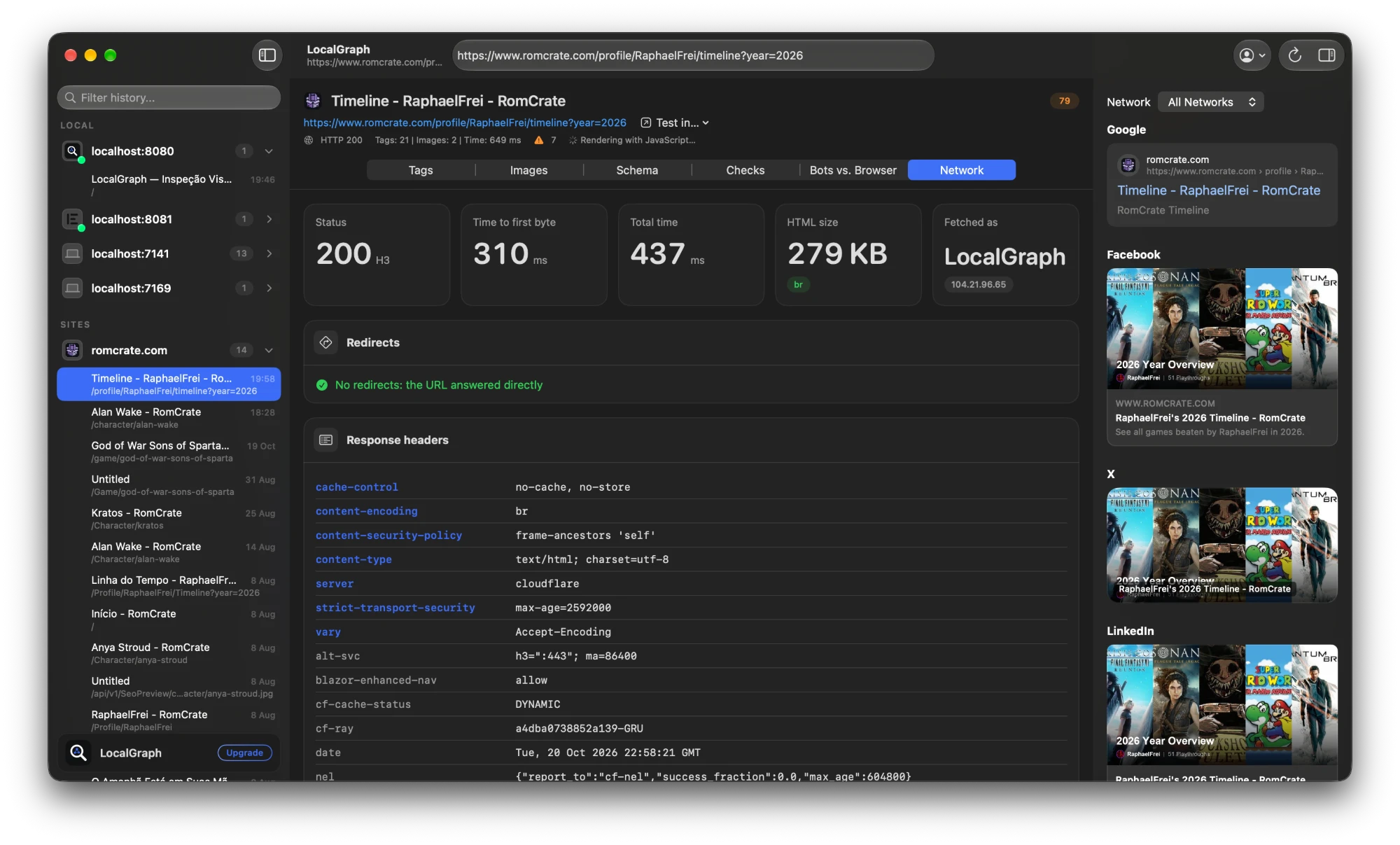The width and height of the screenshot is (1400, 845).
Task: Toggle the left sidebar icon
Action: point(267,55)
